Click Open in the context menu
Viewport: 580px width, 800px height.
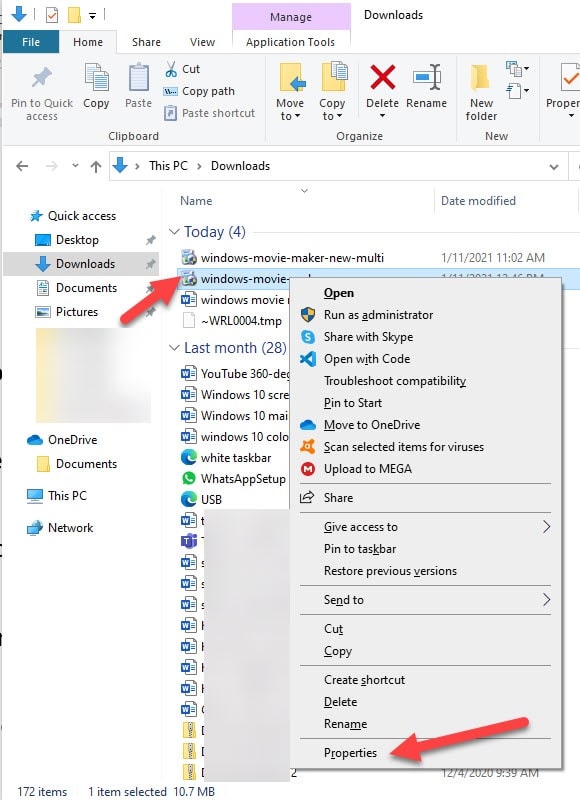click(x=339, y=293)
